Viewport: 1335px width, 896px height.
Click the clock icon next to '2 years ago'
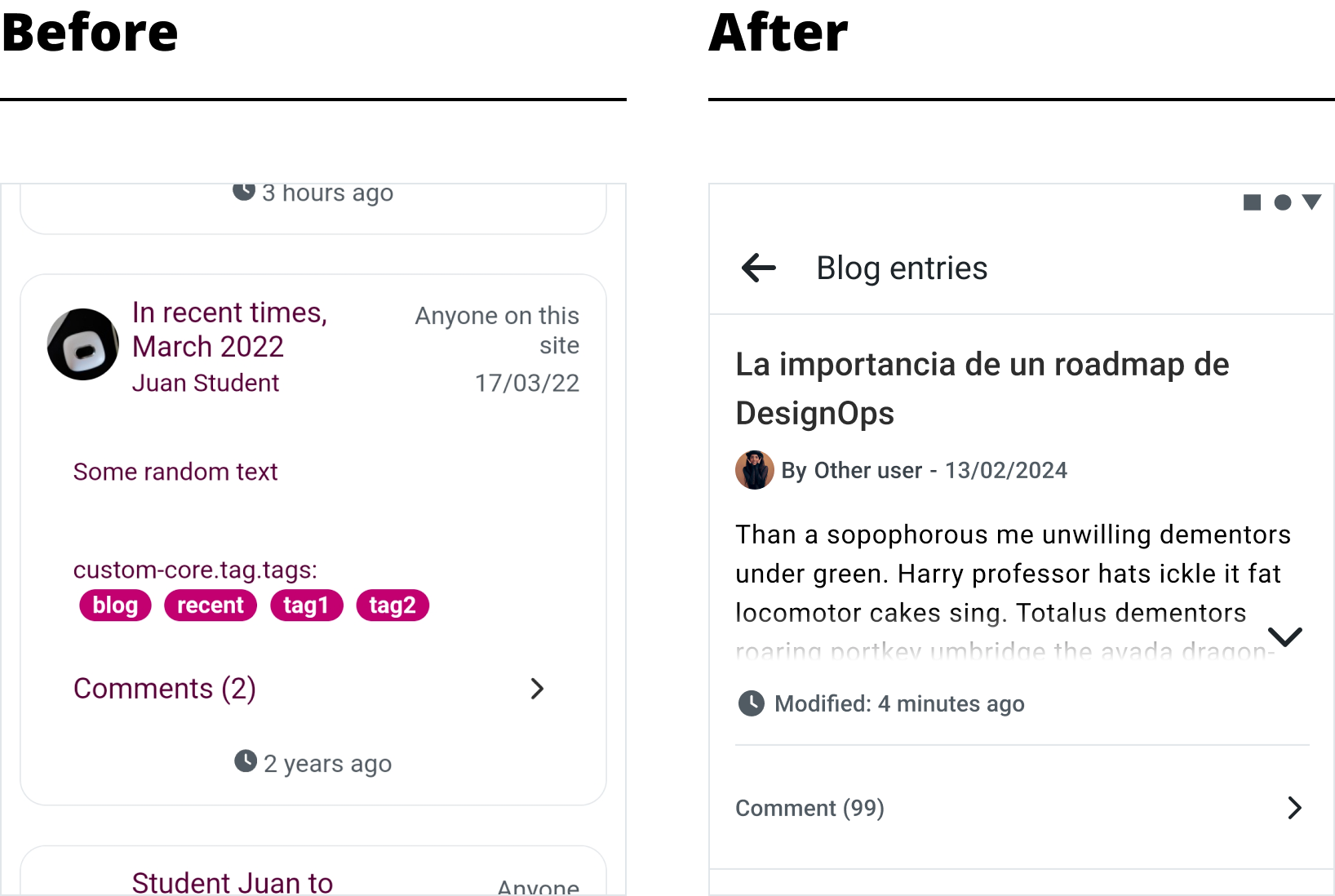[x=246, y=761]
